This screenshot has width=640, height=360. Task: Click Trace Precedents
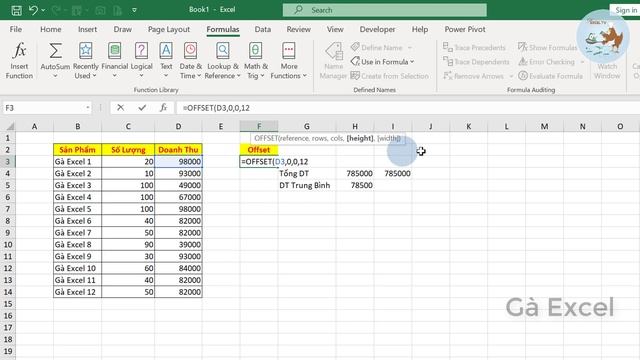point(474,47)
